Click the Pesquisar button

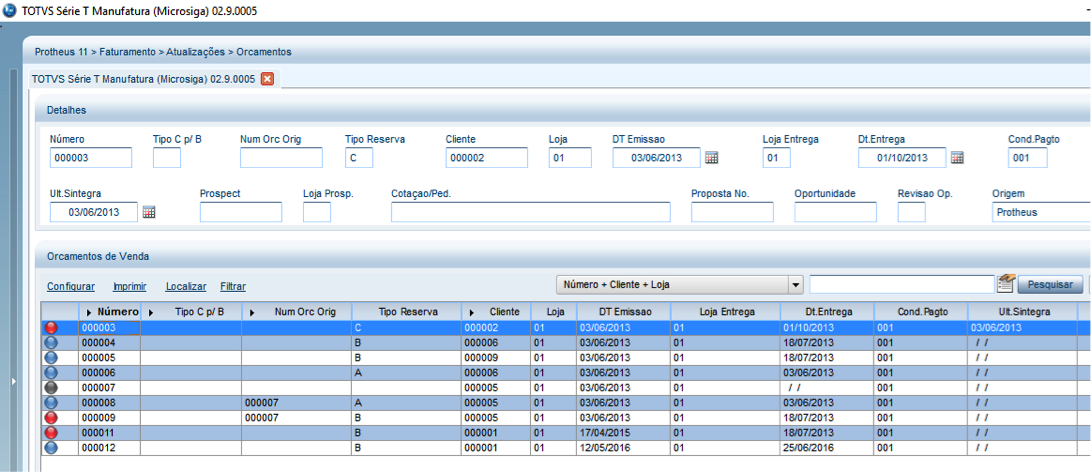click(x=1050, y=285)
